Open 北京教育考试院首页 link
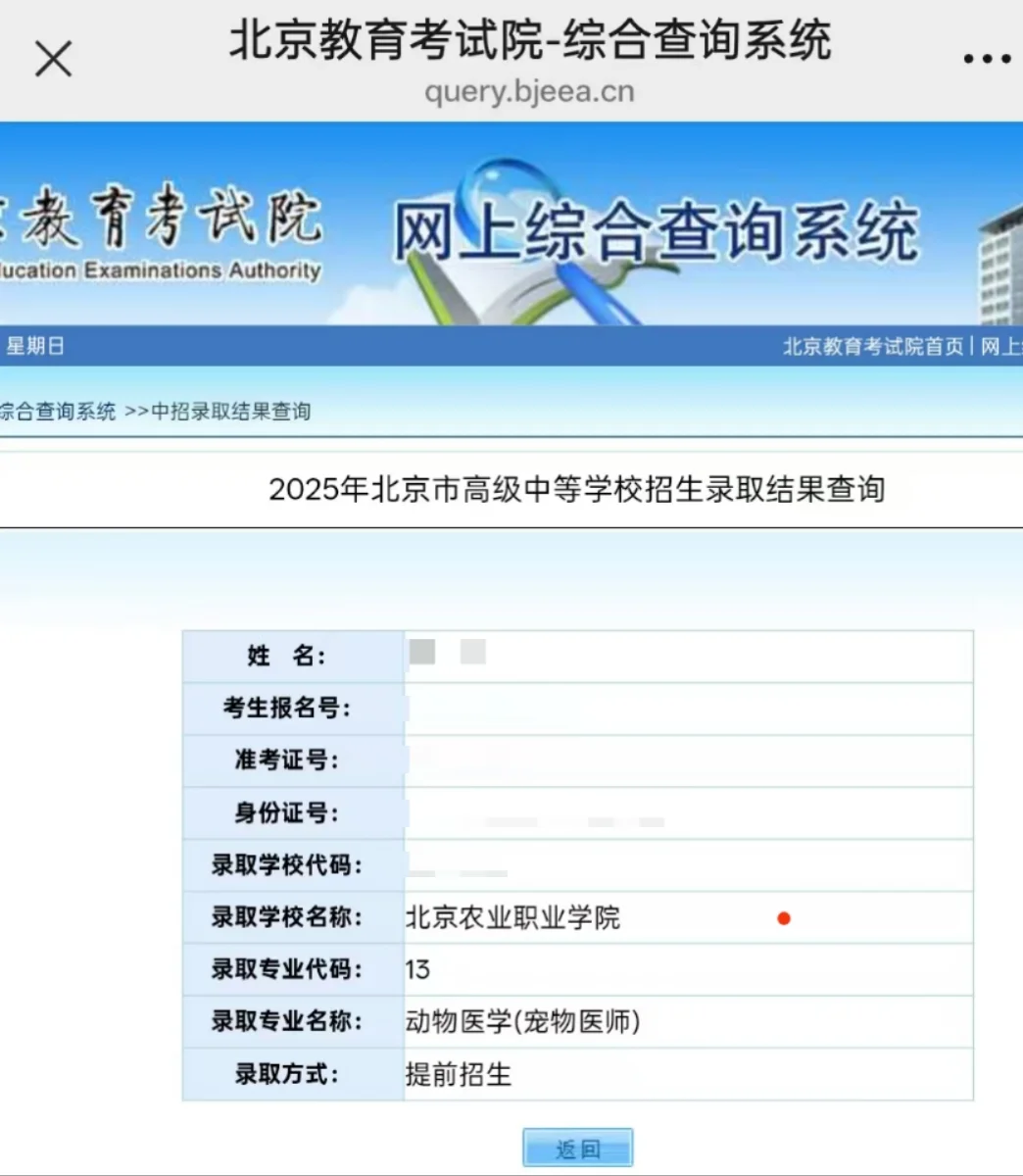This screenshot has width=1023, height=1176. [873, 346]
